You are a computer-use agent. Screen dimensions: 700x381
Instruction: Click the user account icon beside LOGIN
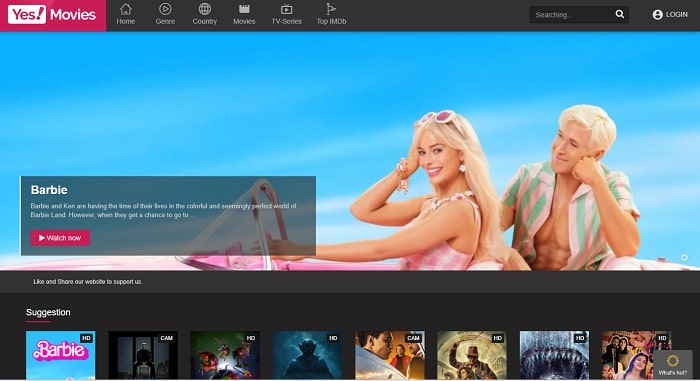pos(657,15)
